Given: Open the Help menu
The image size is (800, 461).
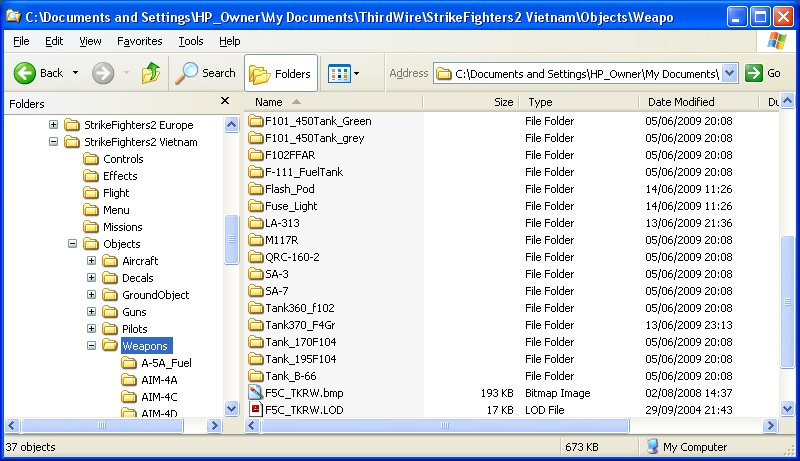Looking at the screenshot, I should point(230,41).
